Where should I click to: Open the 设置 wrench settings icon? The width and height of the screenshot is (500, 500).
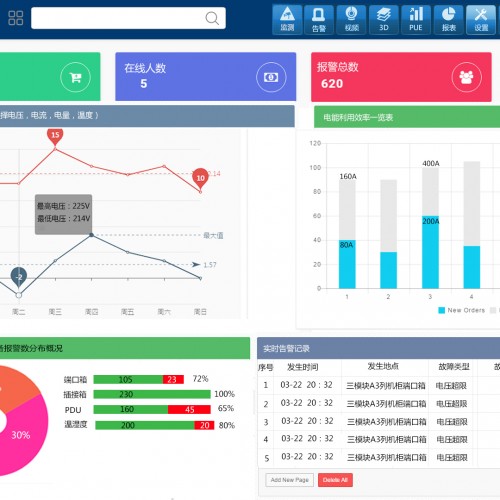[x=481, y=19]
